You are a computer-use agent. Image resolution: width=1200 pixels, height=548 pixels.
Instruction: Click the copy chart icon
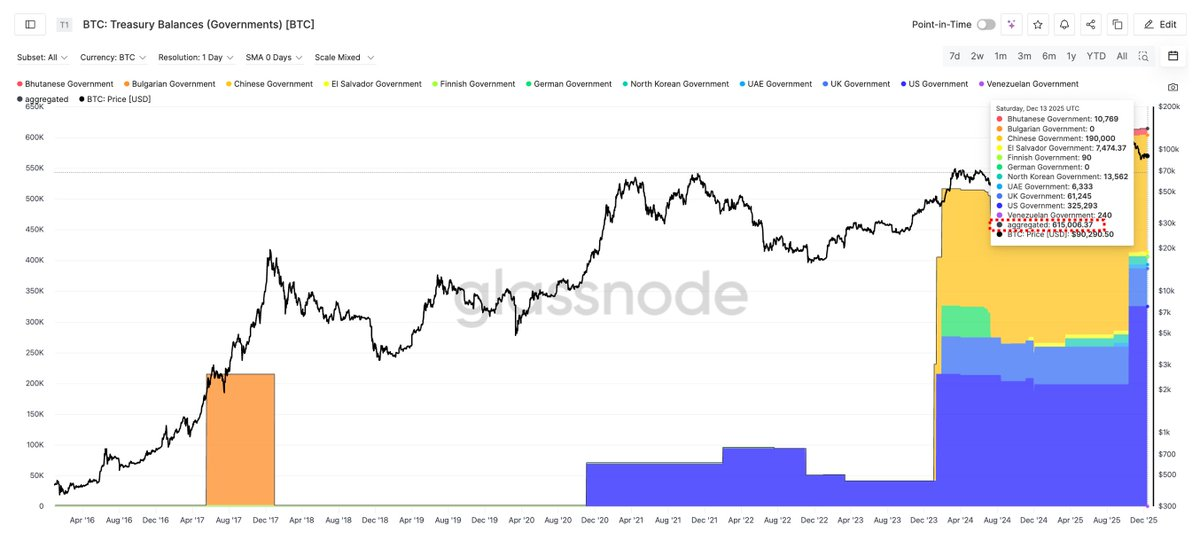(1117, 24)
